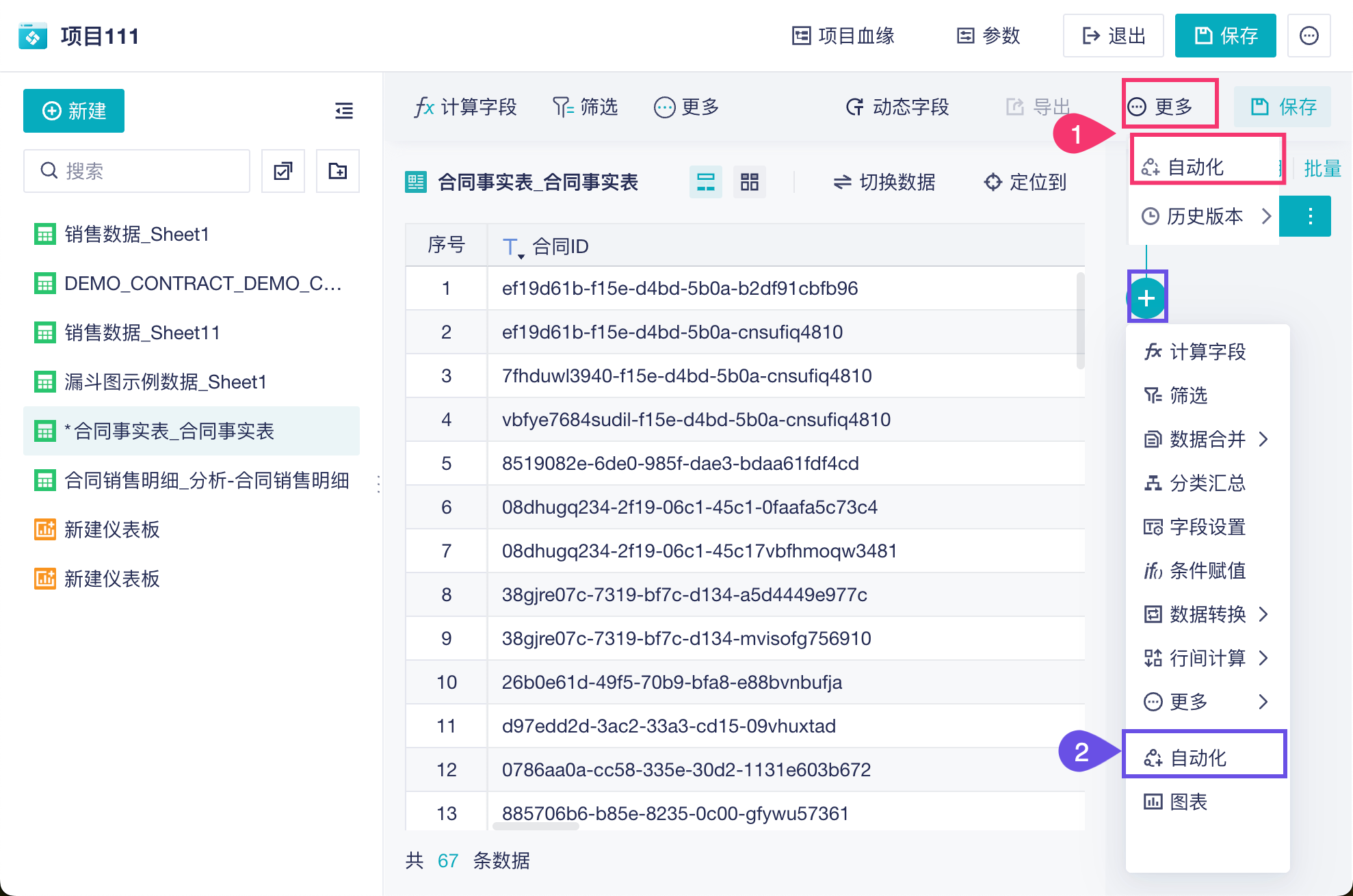Image resolution: width=1353 pixels, height=896 pixels.
Task: Open 项目血缘 project lineage view
Action: (843, 36)
